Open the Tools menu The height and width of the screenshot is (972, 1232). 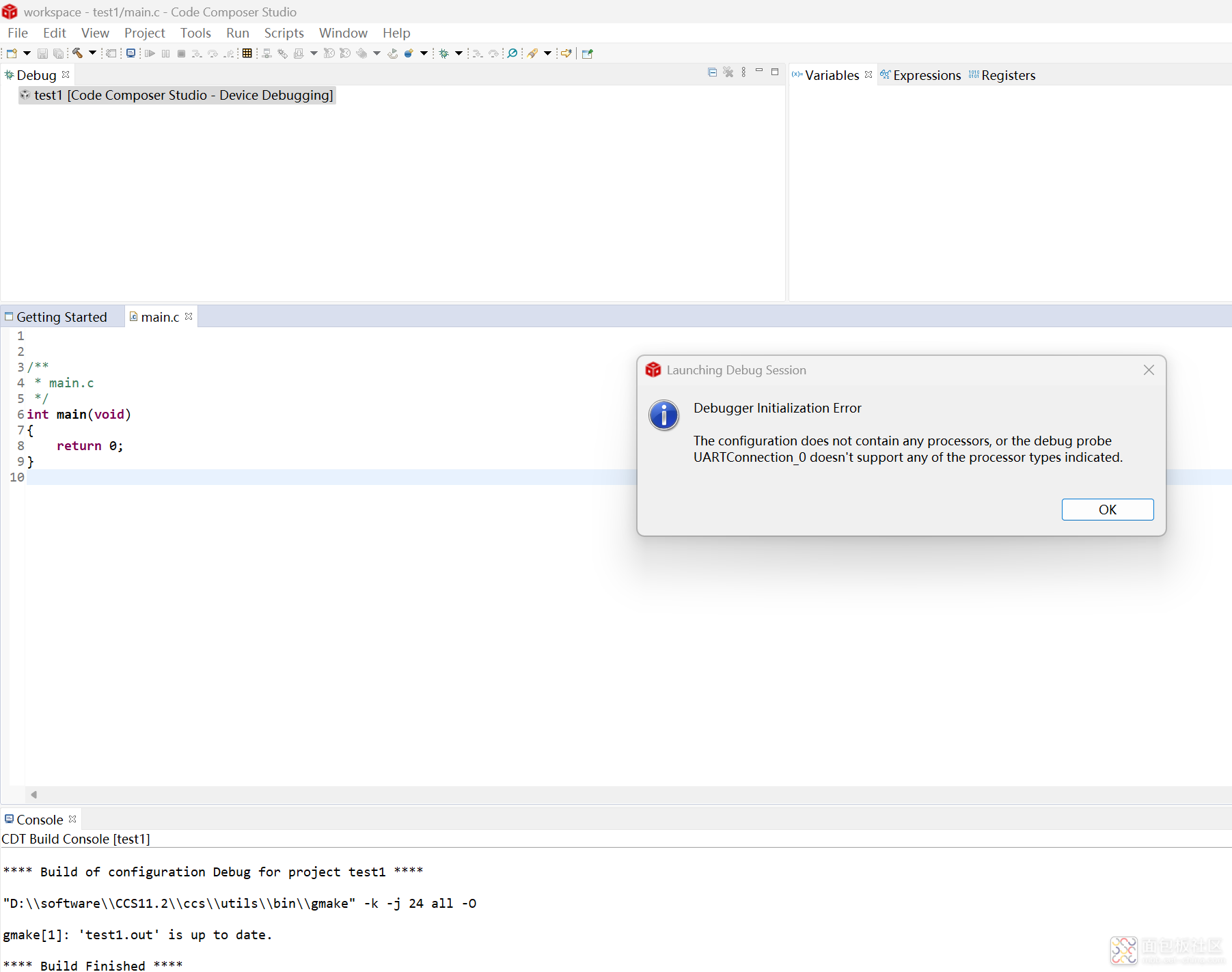[195, 33]
